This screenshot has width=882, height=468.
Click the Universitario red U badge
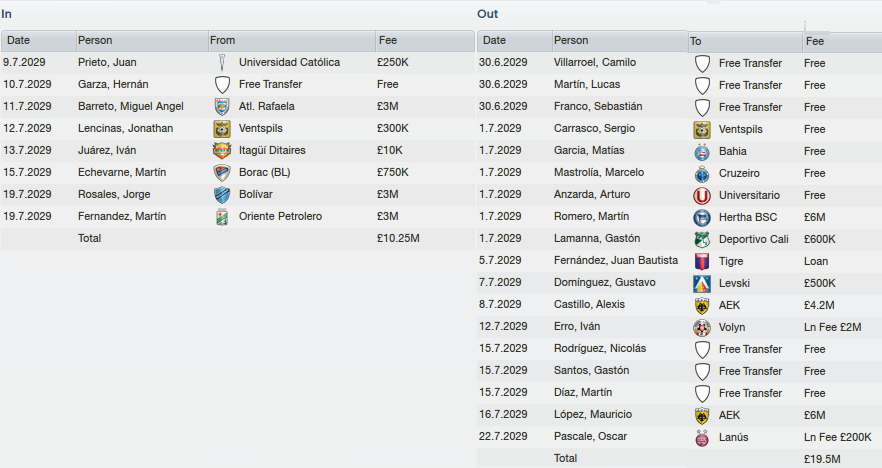pyautogui.click(x=702, y=195)
